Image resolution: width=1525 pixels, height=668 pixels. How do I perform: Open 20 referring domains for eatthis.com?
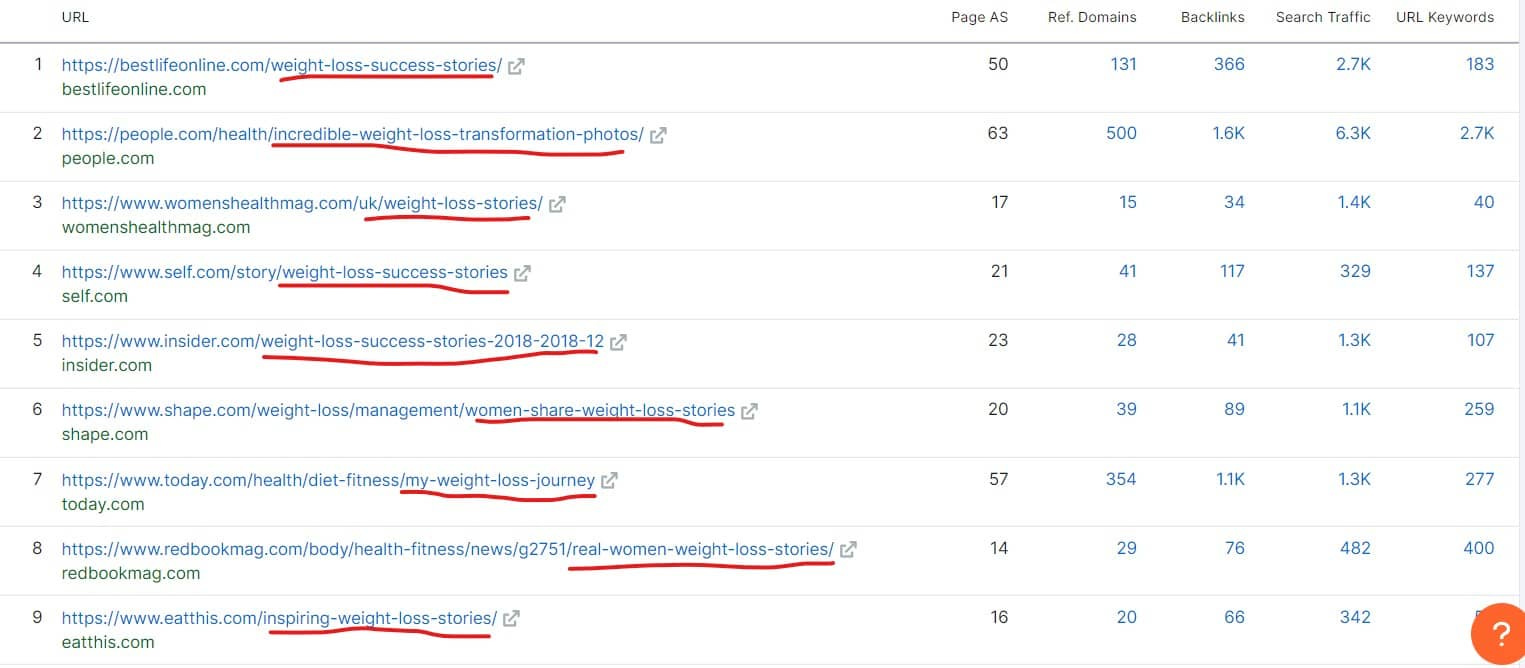[x=1127, y=617]
